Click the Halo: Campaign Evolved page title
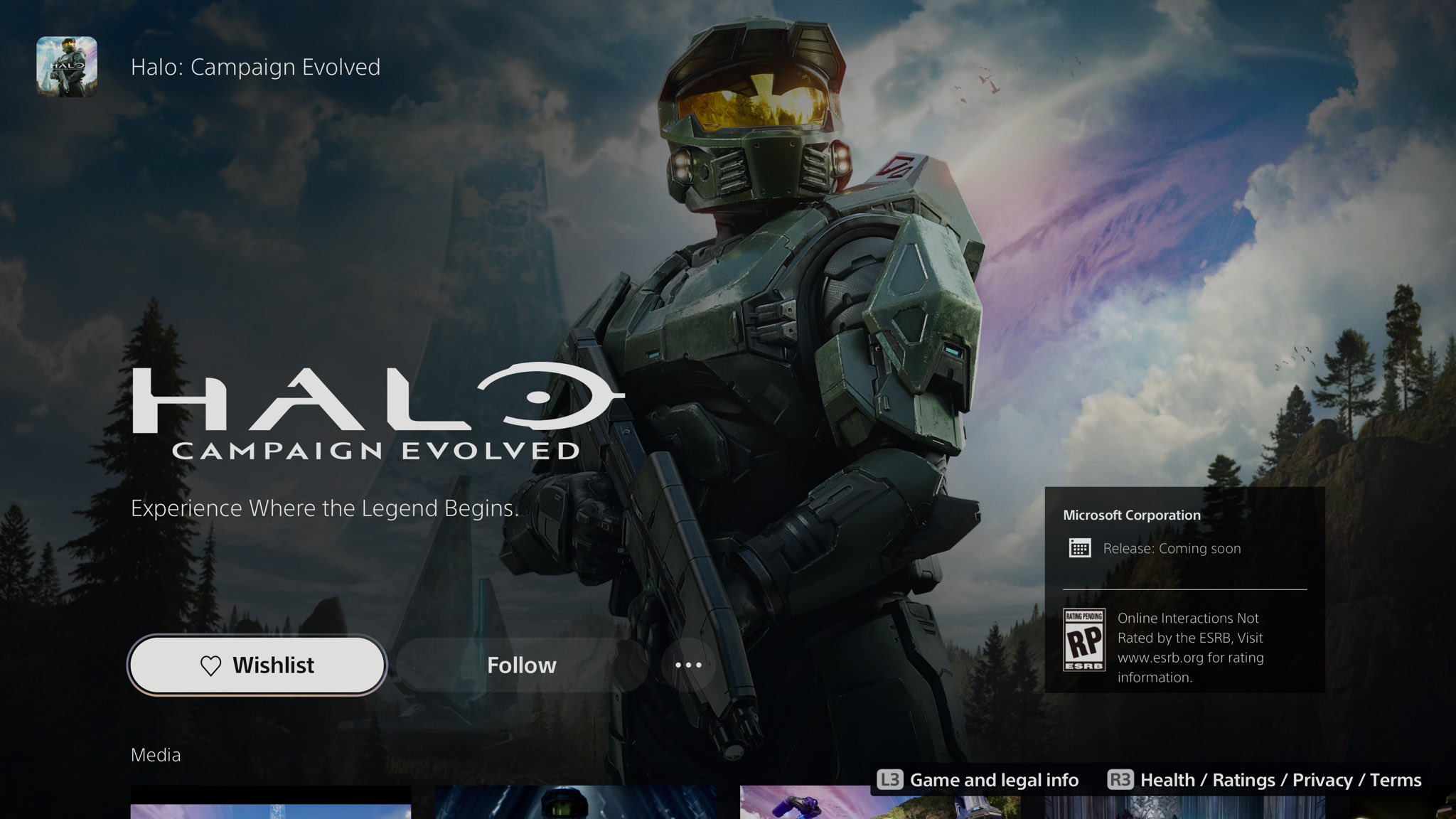The width and height of the screenshot is (1456, 819). click(x=255, y=67)
